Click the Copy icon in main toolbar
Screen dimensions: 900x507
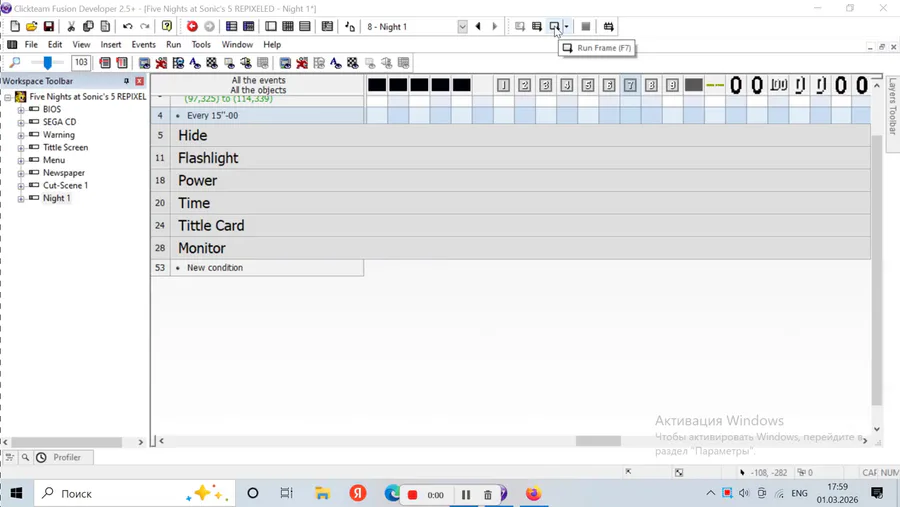(88, 26)
